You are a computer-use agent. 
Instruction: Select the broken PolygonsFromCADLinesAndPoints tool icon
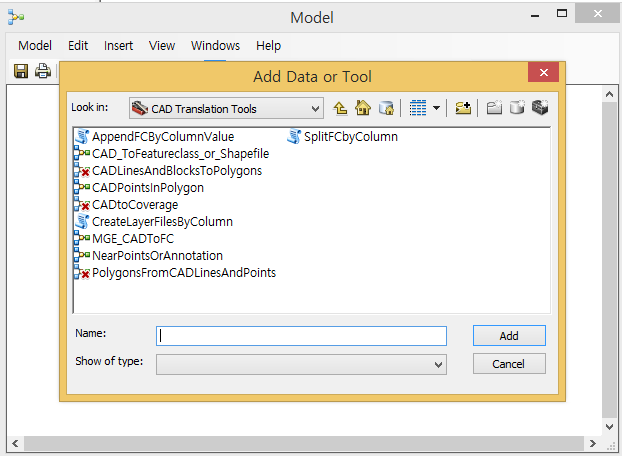pos(82,272)
